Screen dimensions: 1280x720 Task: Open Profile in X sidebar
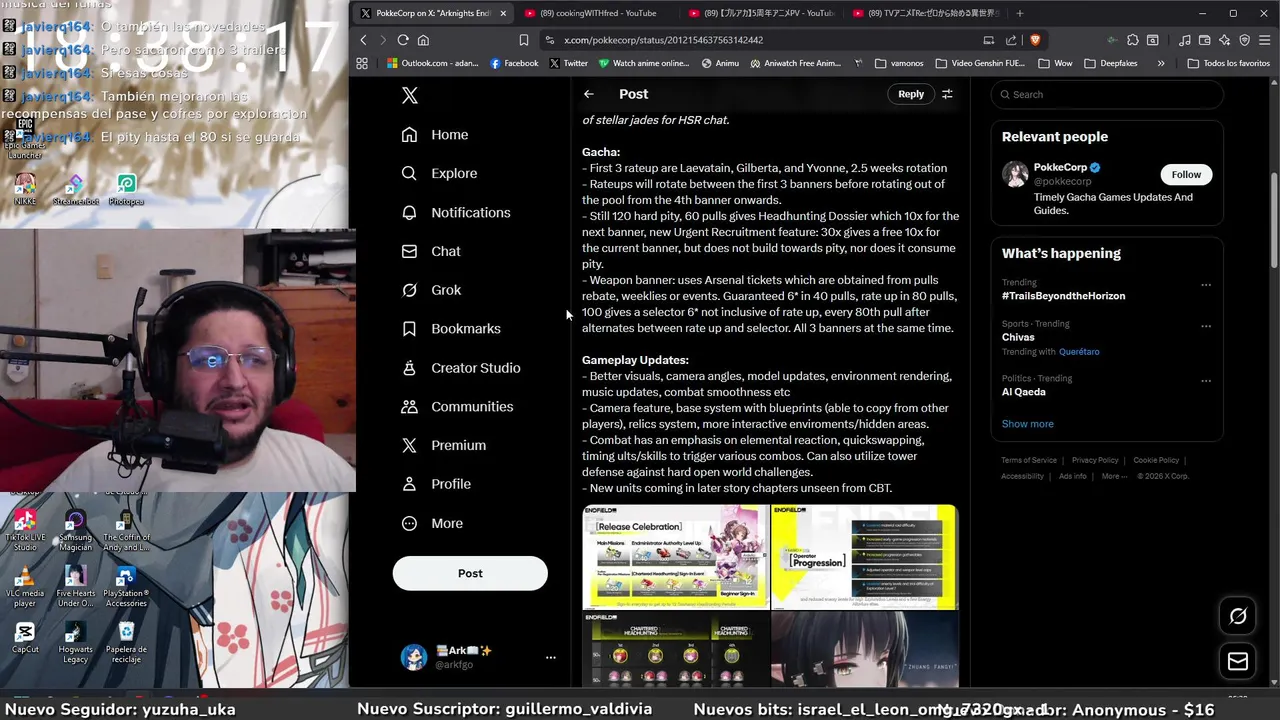[x=436, y=484]
